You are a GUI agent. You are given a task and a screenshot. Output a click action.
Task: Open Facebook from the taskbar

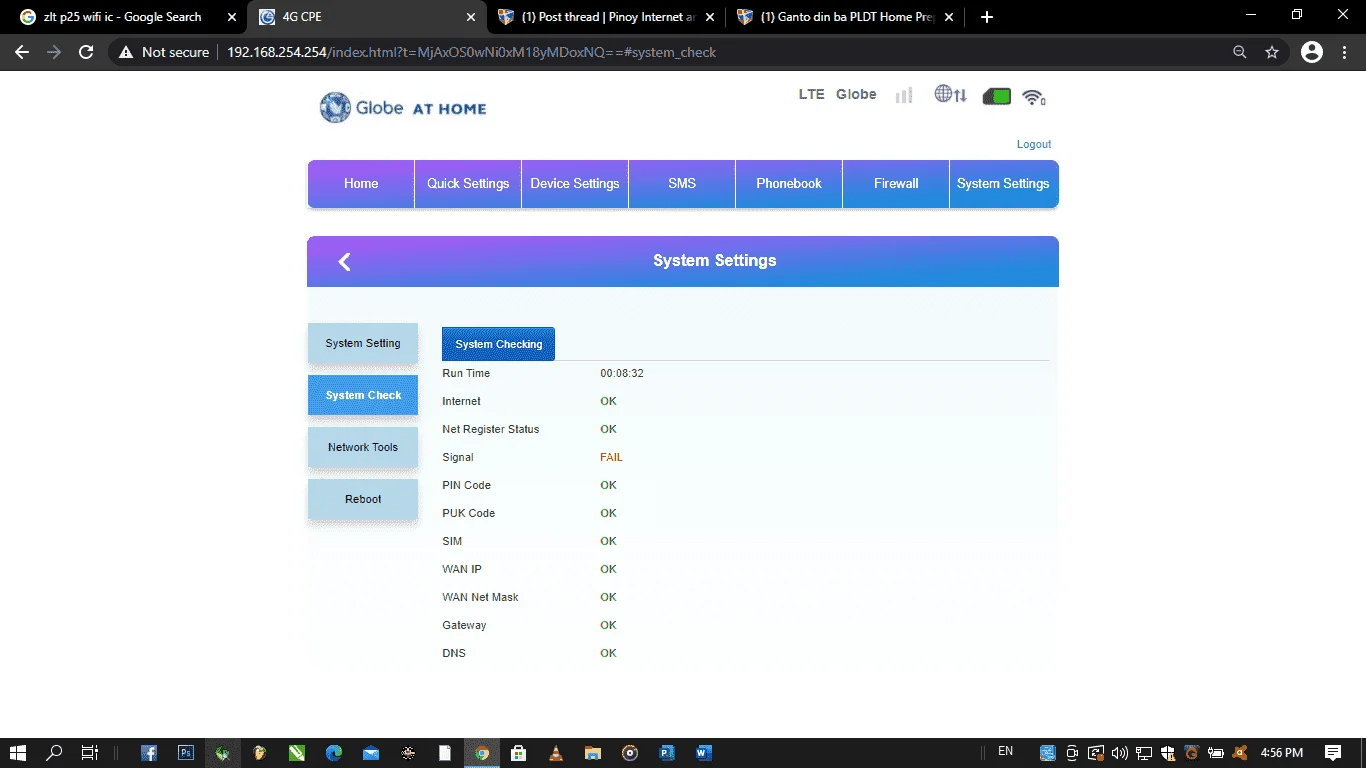click(148, 753)
